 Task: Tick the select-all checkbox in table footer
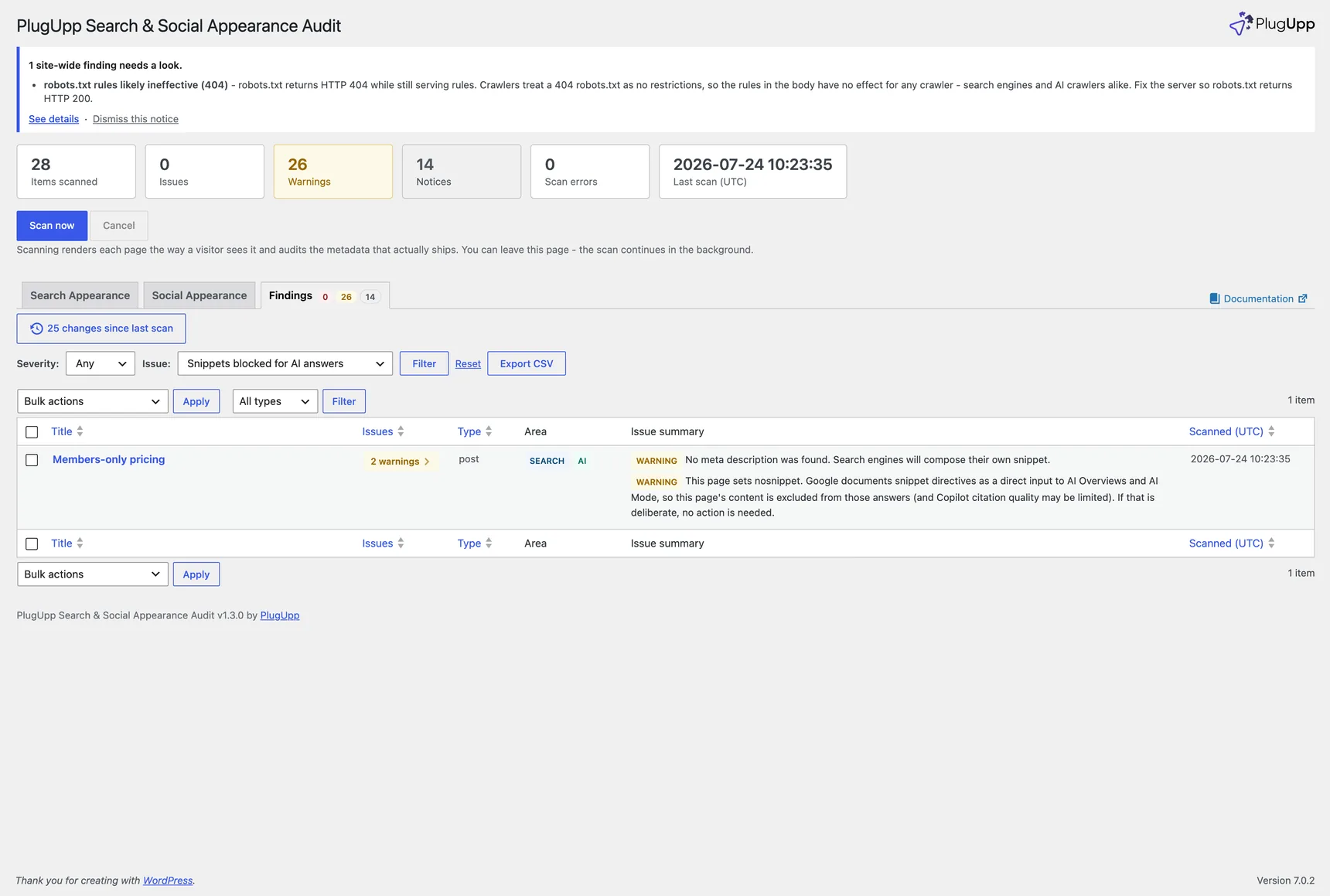coord(32,543)
